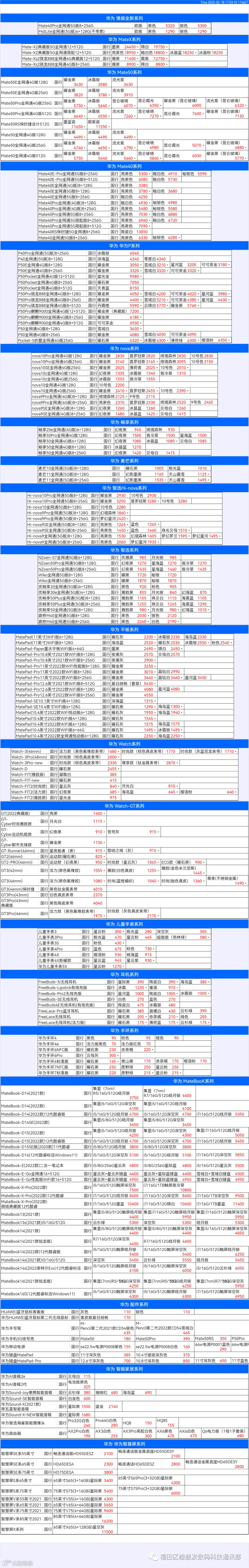Select the '华为 手环系列' header bar
The image size is (249, 1568).
pyautogui.click(x=124, y=1031)
